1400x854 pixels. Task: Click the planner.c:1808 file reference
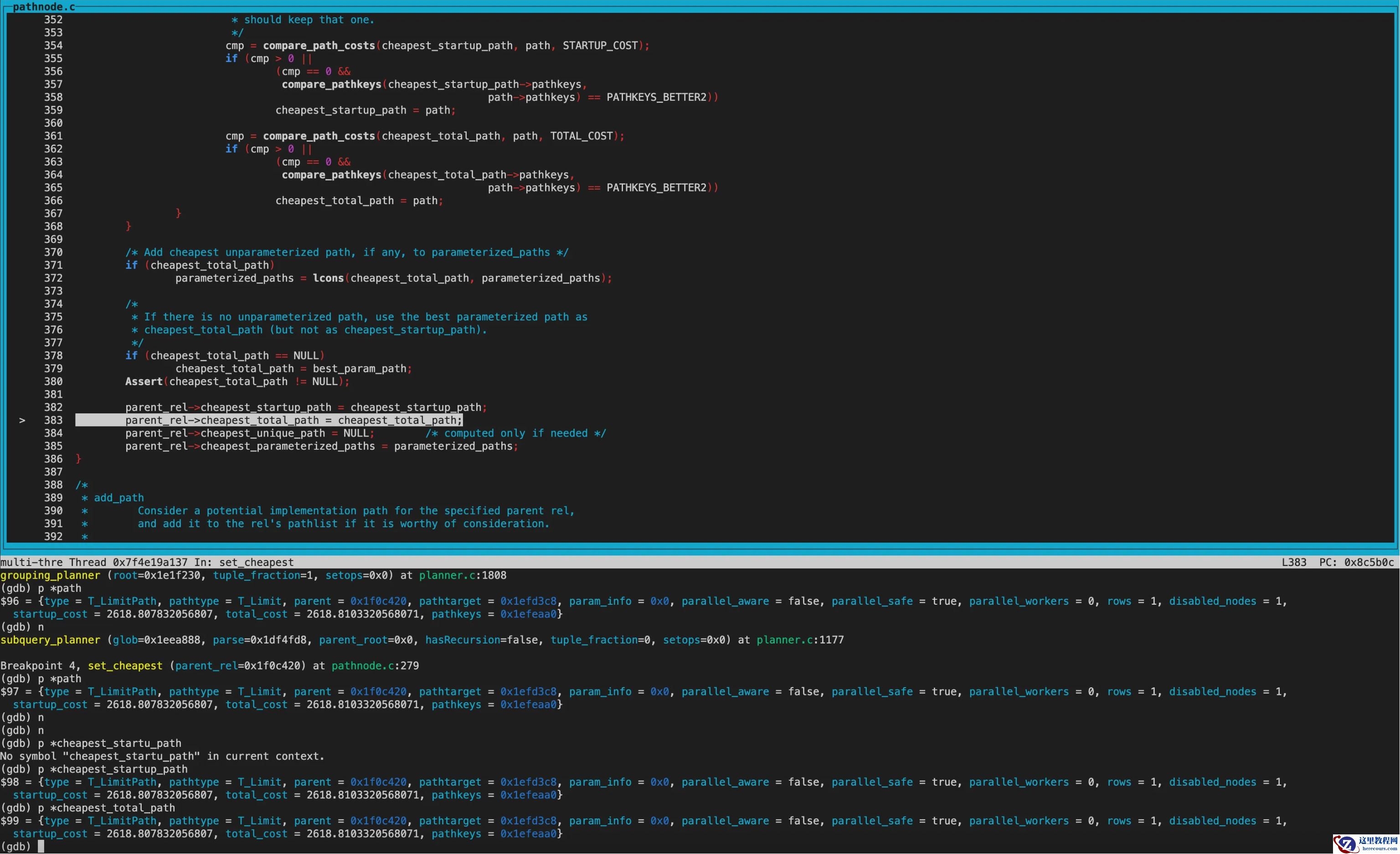[x=463, y=576]
